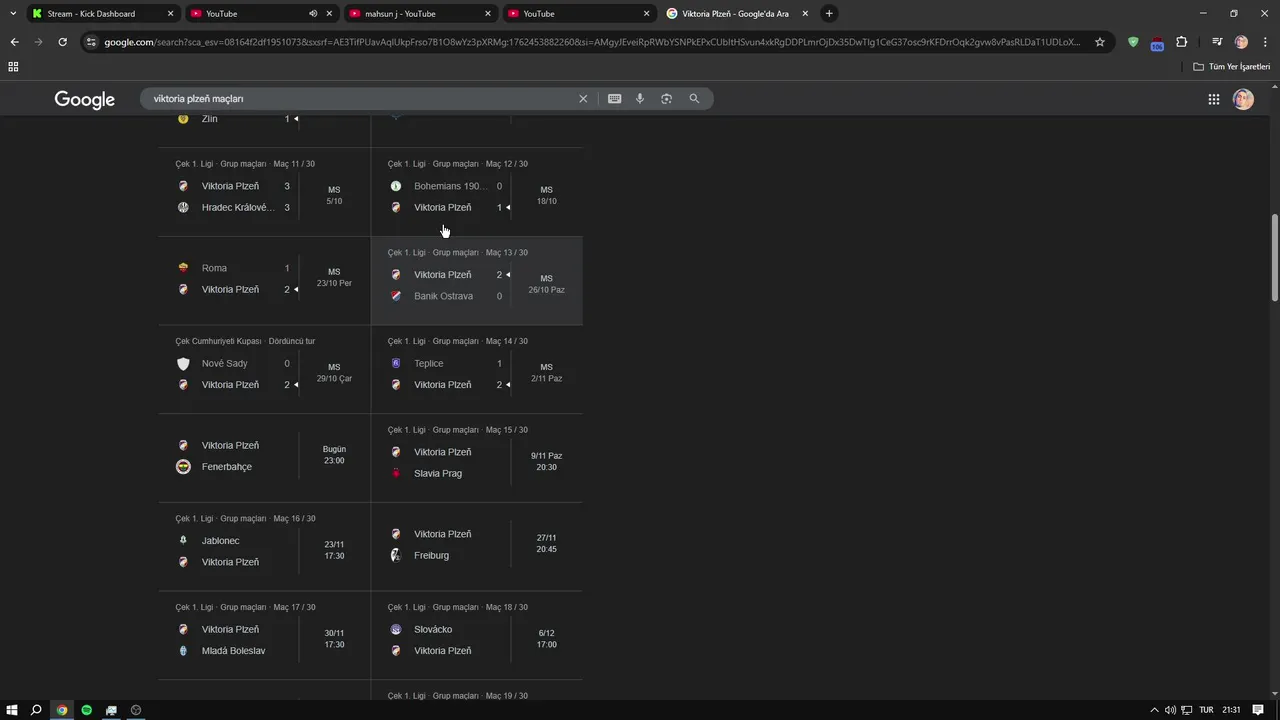Click the Zlín team row
The image size is (1280, 720).
tap(237, 119)
